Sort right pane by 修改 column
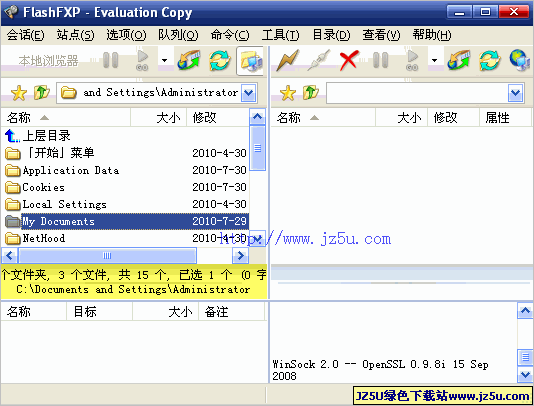 coord(453,118)
